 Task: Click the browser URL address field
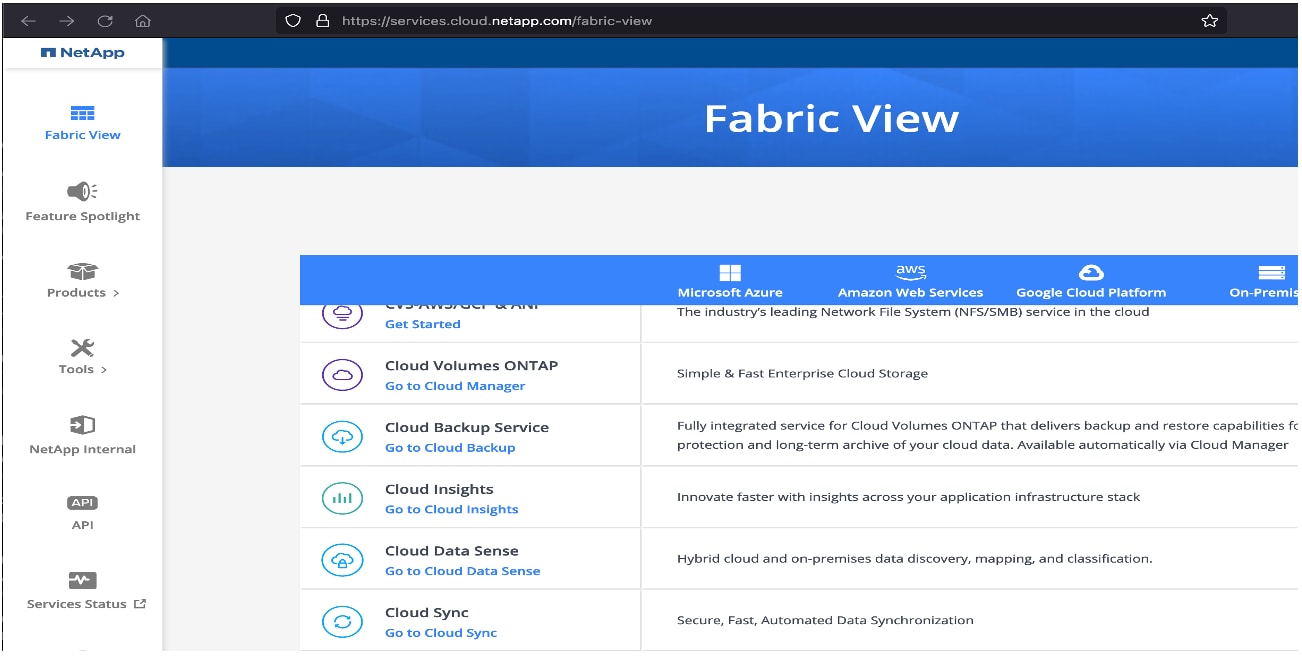700,21
